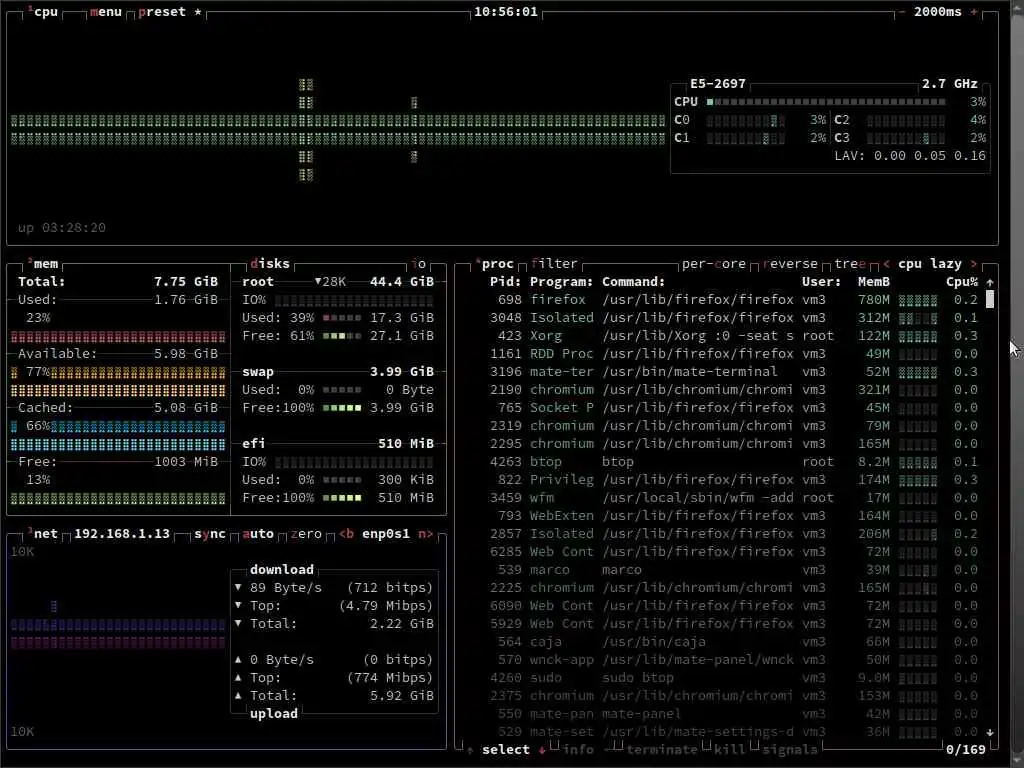The width and height of the screenshot is (1024, 768).
Task: Select next sort column arrow
Action: (x=974, y=264)
